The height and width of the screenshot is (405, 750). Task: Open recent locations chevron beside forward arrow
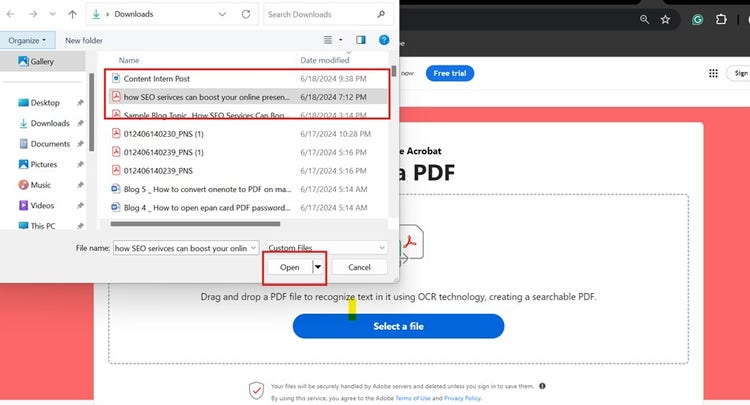click(52, 14)
